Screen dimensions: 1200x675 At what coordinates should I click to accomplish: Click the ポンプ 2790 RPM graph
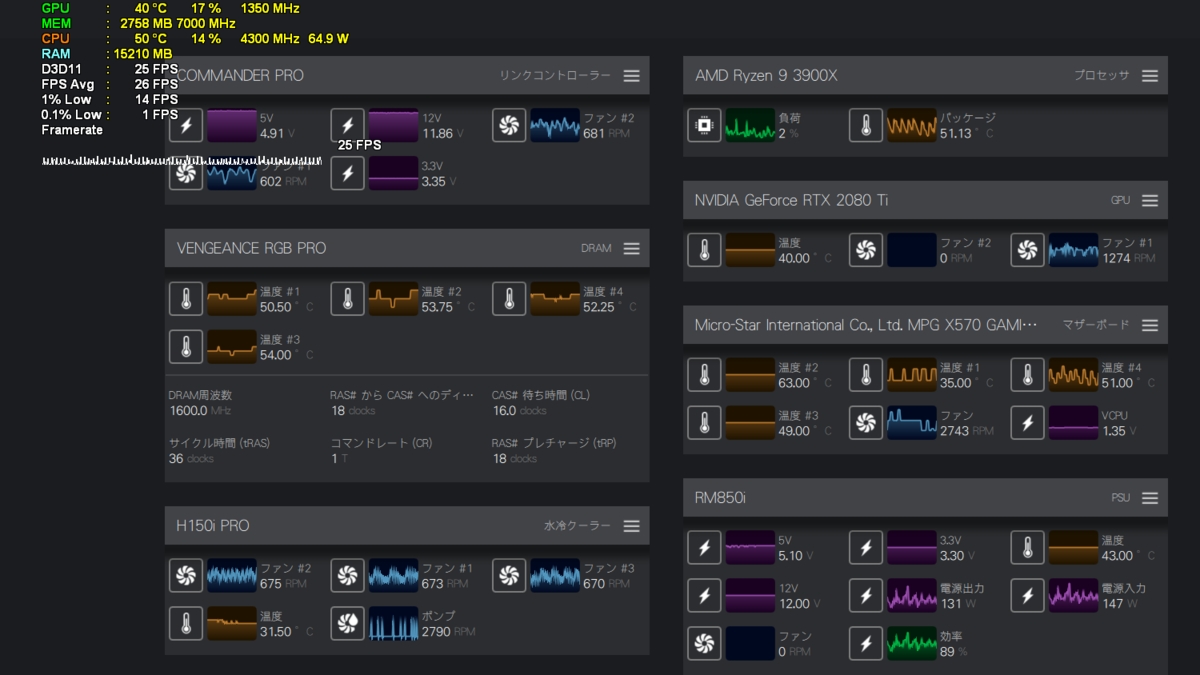(x=394, y=624)
